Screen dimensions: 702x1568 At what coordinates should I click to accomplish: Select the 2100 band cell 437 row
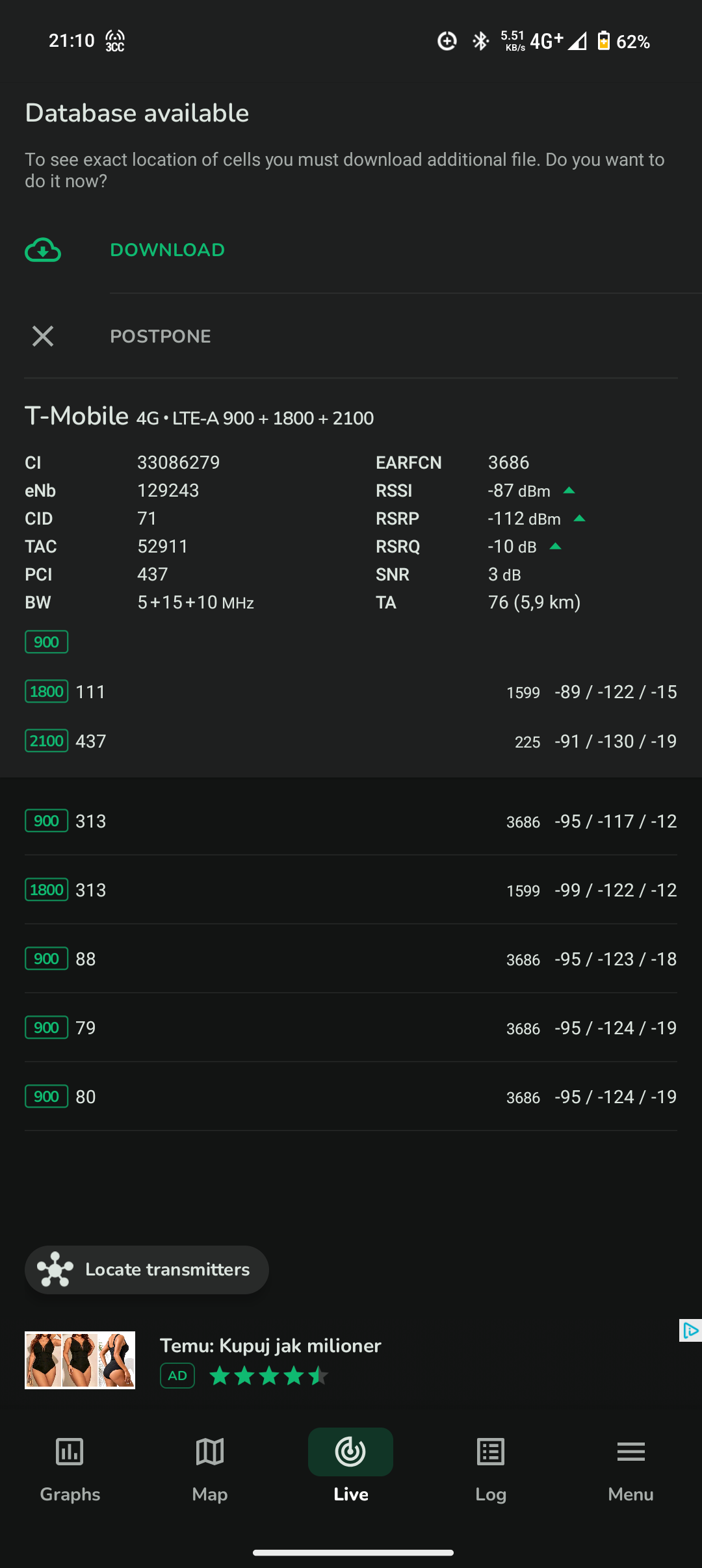click(351, 741)
